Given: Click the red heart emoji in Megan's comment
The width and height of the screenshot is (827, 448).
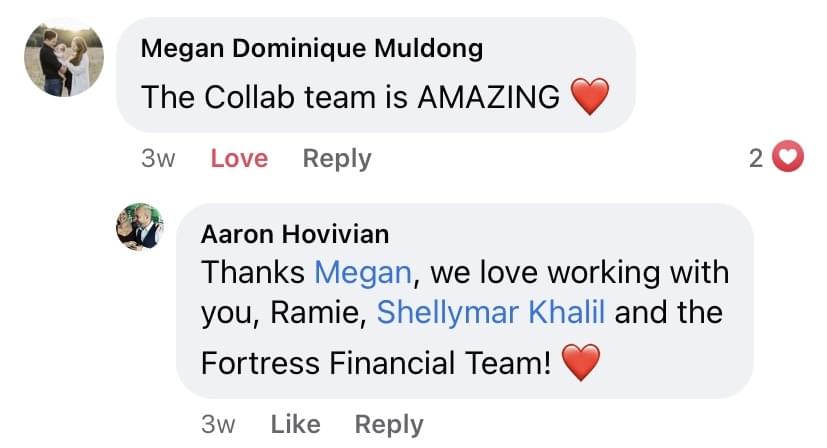Looking at the screenshot, I should coord(589,97).
